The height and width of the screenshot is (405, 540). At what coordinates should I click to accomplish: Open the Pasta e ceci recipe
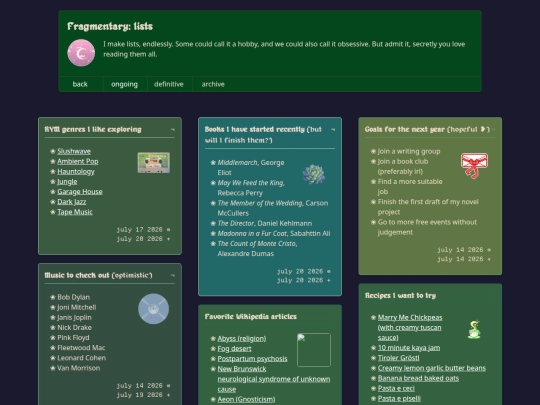click(x=396, y=388)
